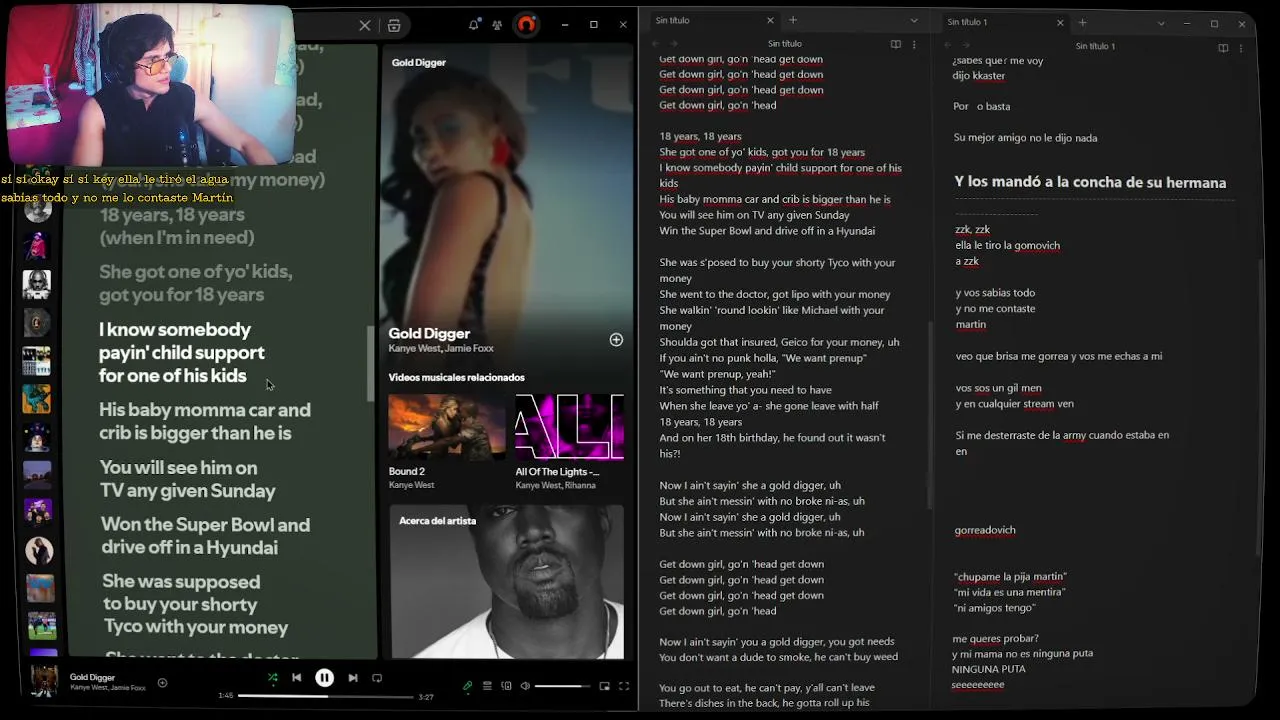1280x720 pixels.
Task: Adjust the Spotify volume slider
Action: pyautogui.click(x=563, y=686)
